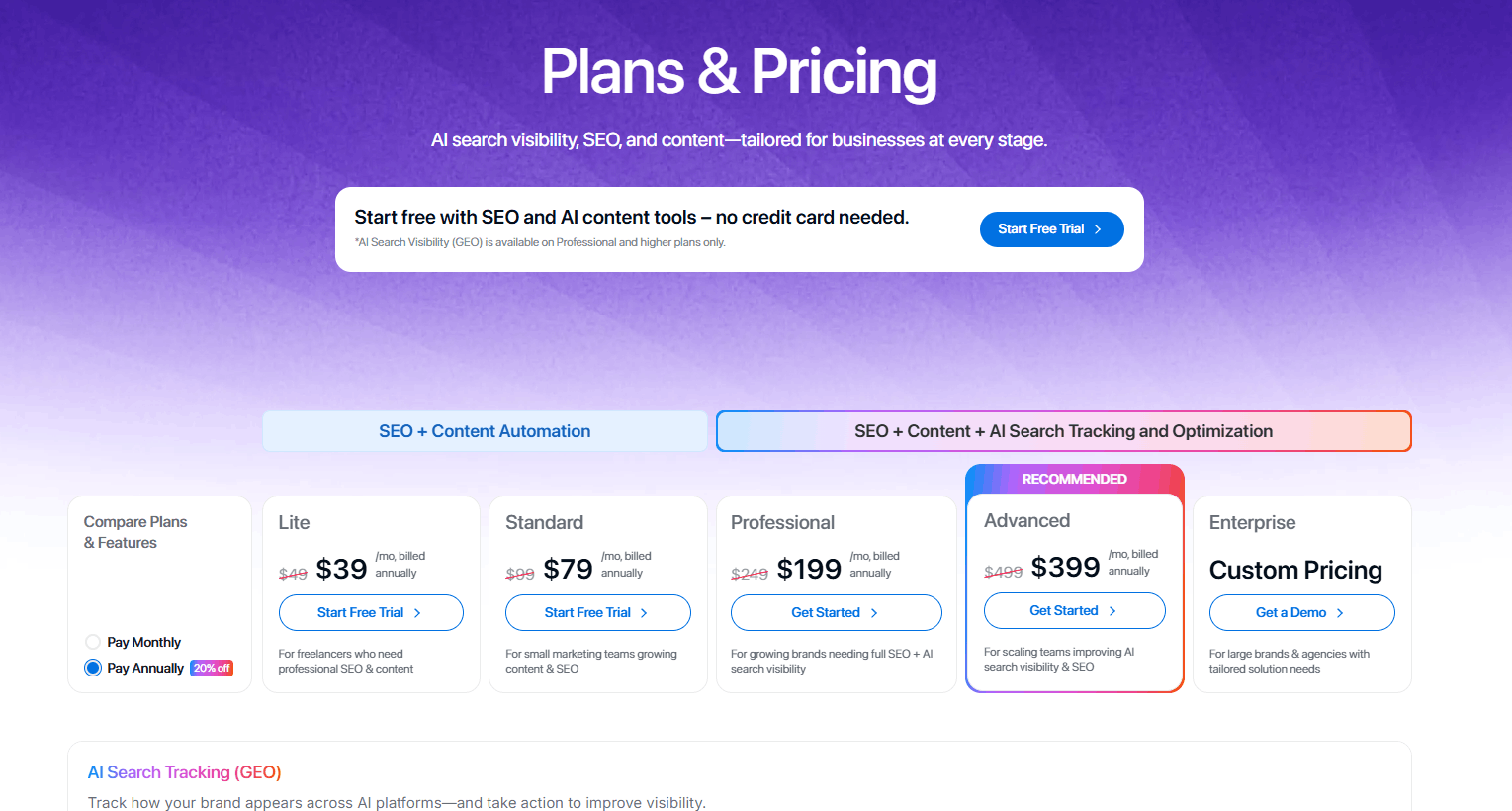Start free trial for Standard plan
This screenshot has height=811, width=1512.
597,613
